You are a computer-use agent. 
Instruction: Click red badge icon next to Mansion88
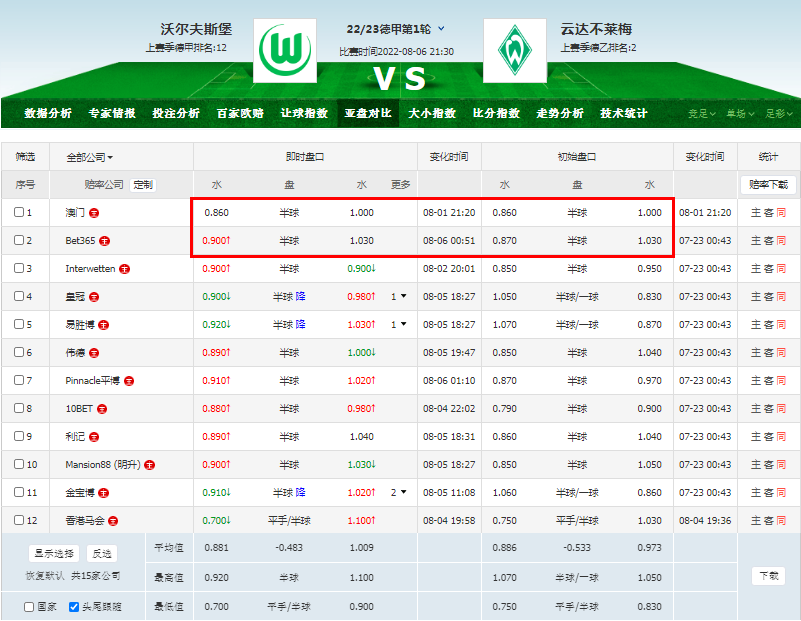[x=150, y=465]
